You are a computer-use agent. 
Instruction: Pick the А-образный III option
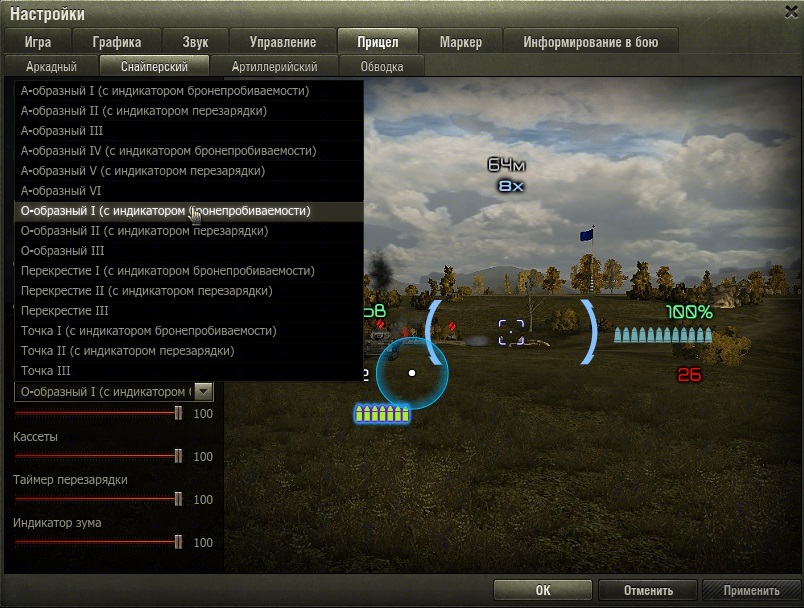click(189, 131)
